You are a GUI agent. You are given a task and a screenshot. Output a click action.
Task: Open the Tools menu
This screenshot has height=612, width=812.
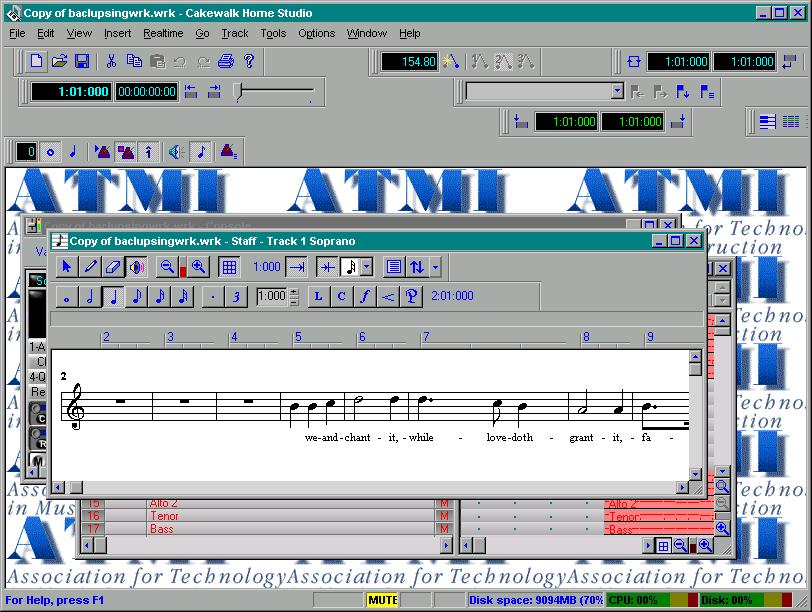[x=273, y=33]
